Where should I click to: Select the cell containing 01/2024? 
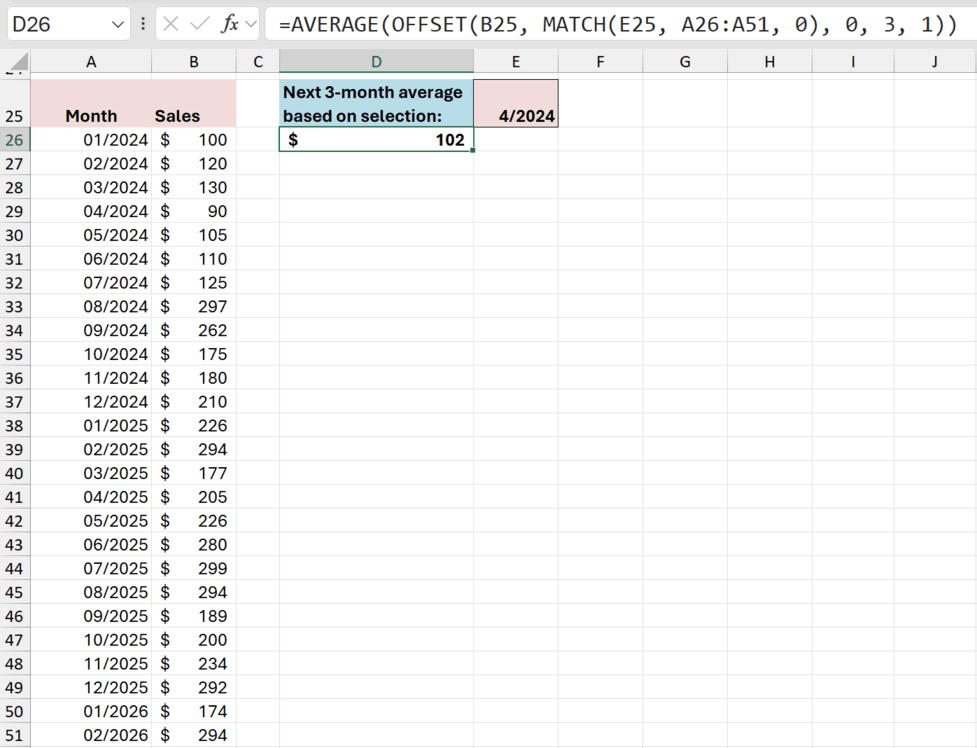point(91,140)
